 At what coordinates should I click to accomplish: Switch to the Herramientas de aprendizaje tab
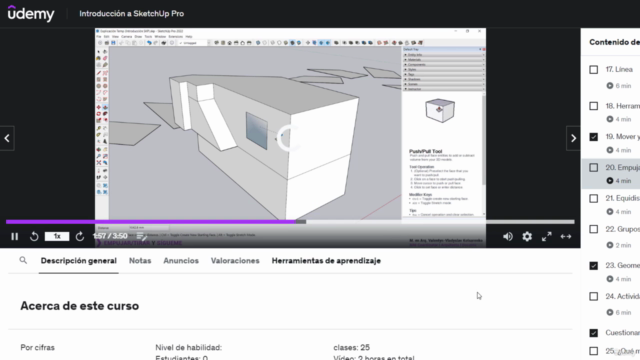326,261
